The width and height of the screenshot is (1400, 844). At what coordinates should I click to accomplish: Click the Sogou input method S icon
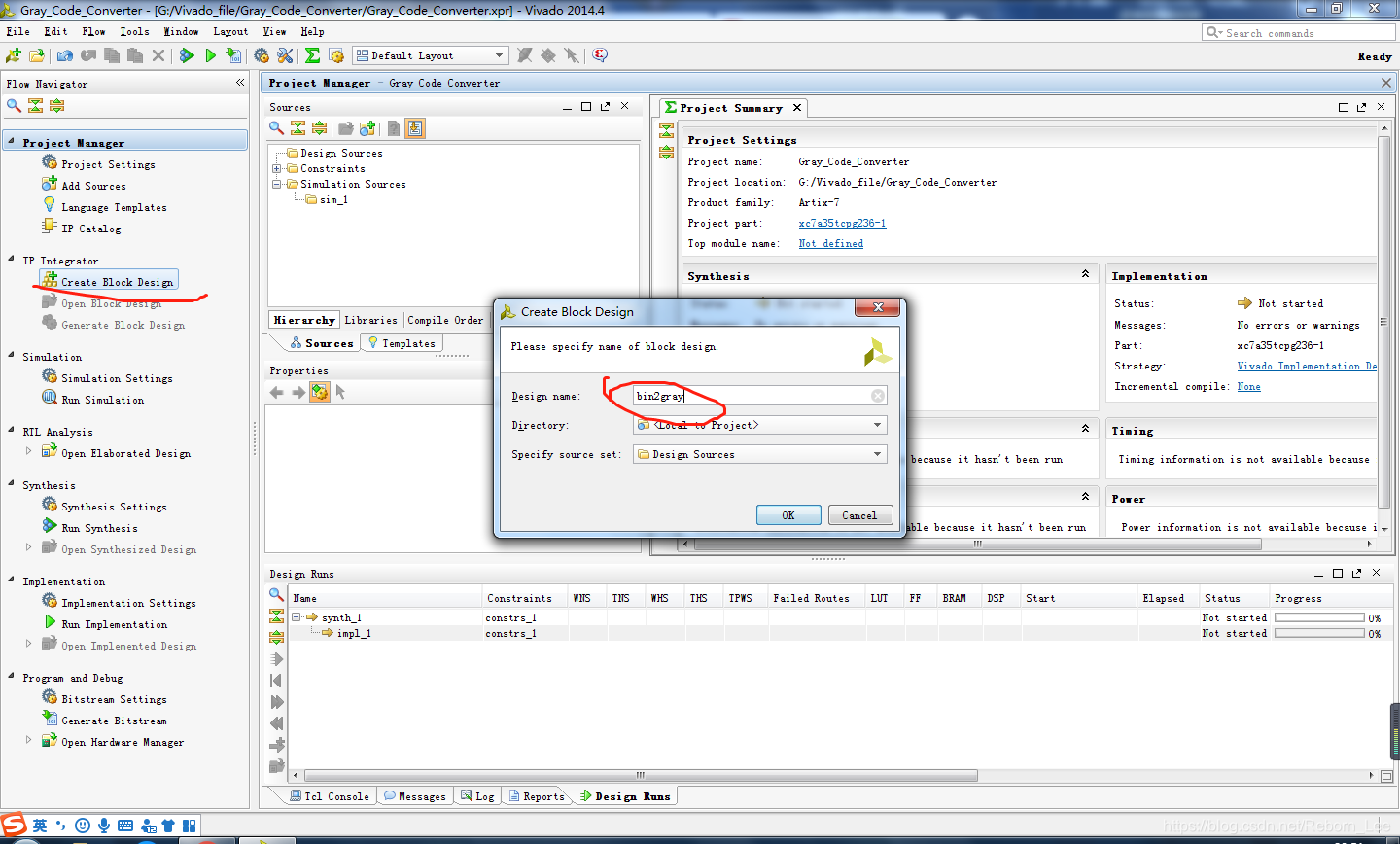14,826
